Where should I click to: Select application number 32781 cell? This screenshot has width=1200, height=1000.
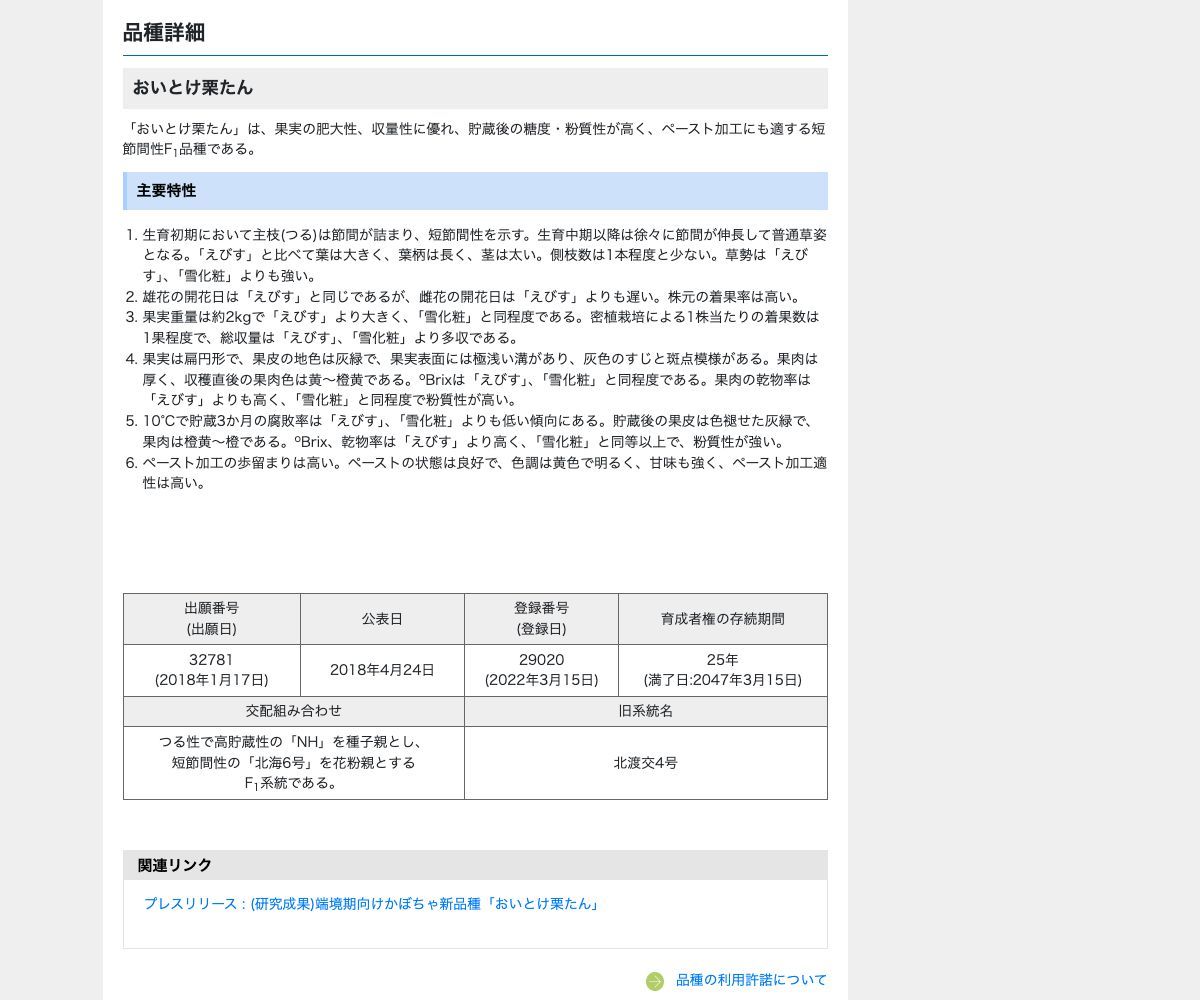211,670
